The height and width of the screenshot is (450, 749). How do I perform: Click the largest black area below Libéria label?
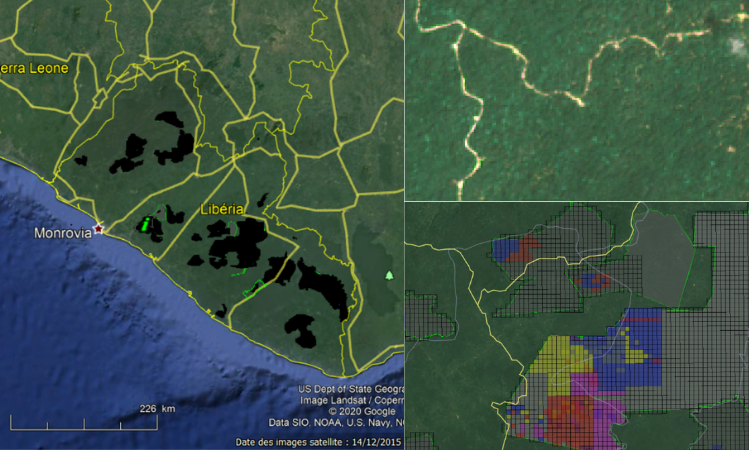click(238, 245)
